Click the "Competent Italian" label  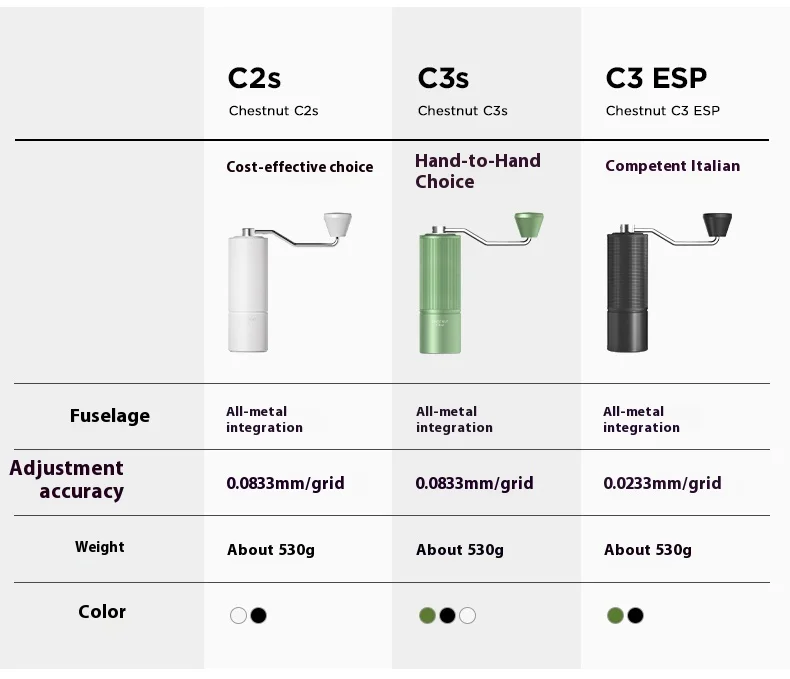click(x=672, y=166)
